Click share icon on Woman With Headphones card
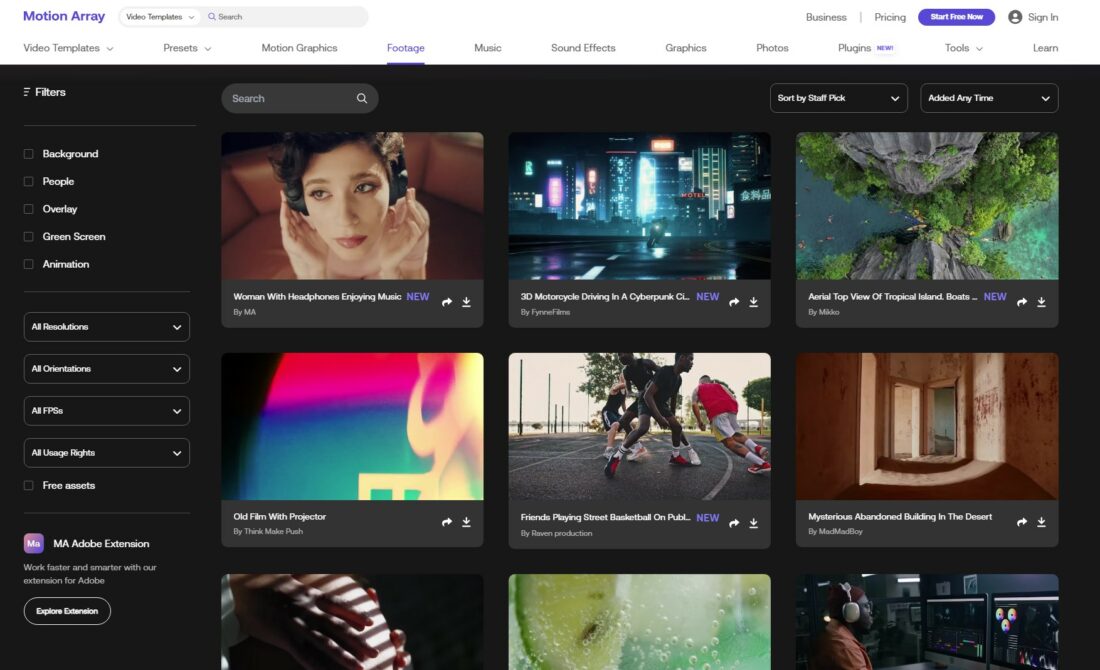 [x=447, y=302]
